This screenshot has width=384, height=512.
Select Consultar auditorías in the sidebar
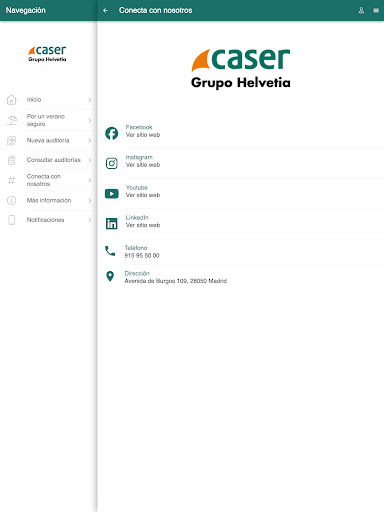[x=49, y=160]
